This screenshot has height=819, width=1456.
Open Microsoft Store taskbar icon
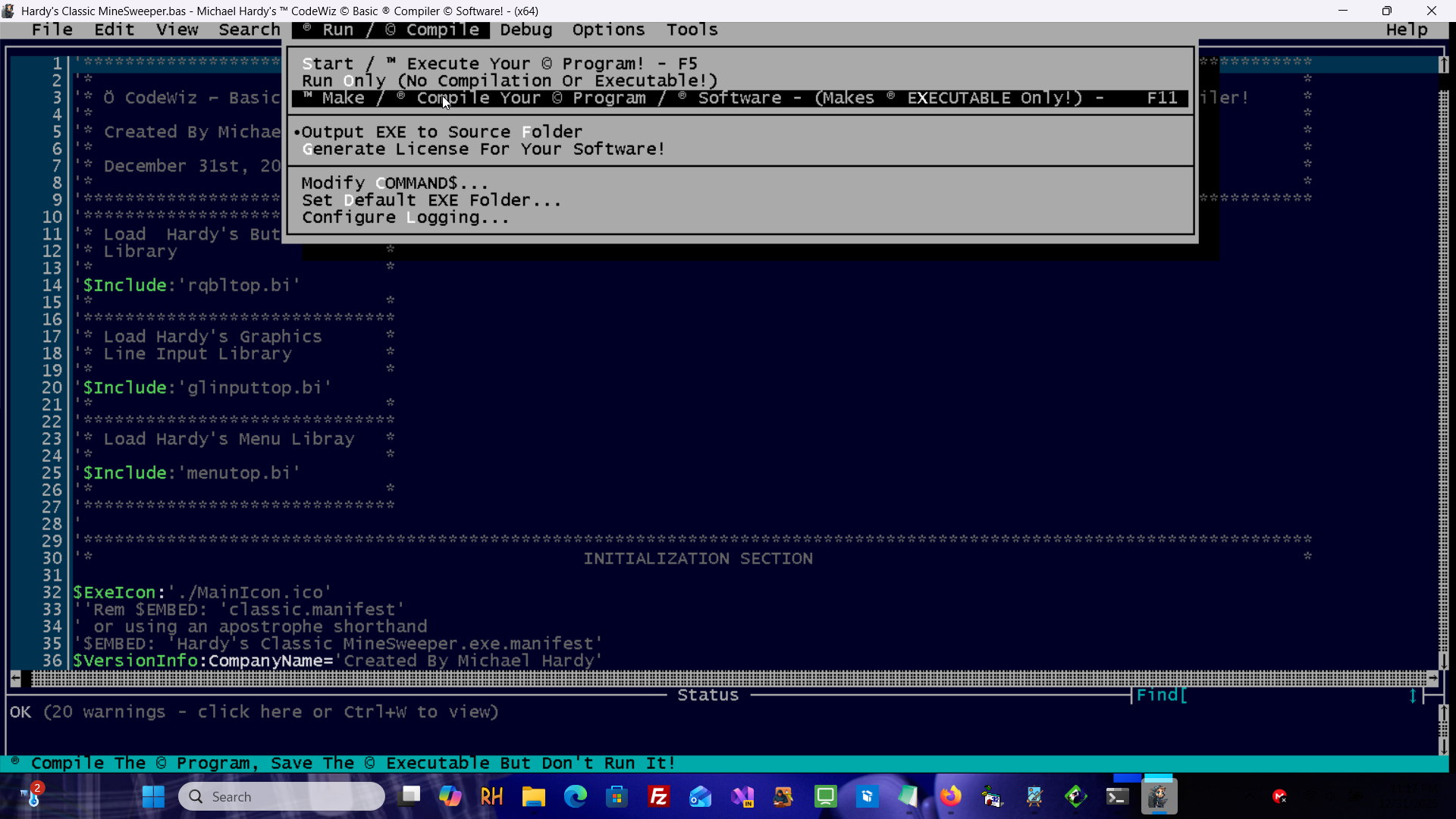tap(617, 796)
